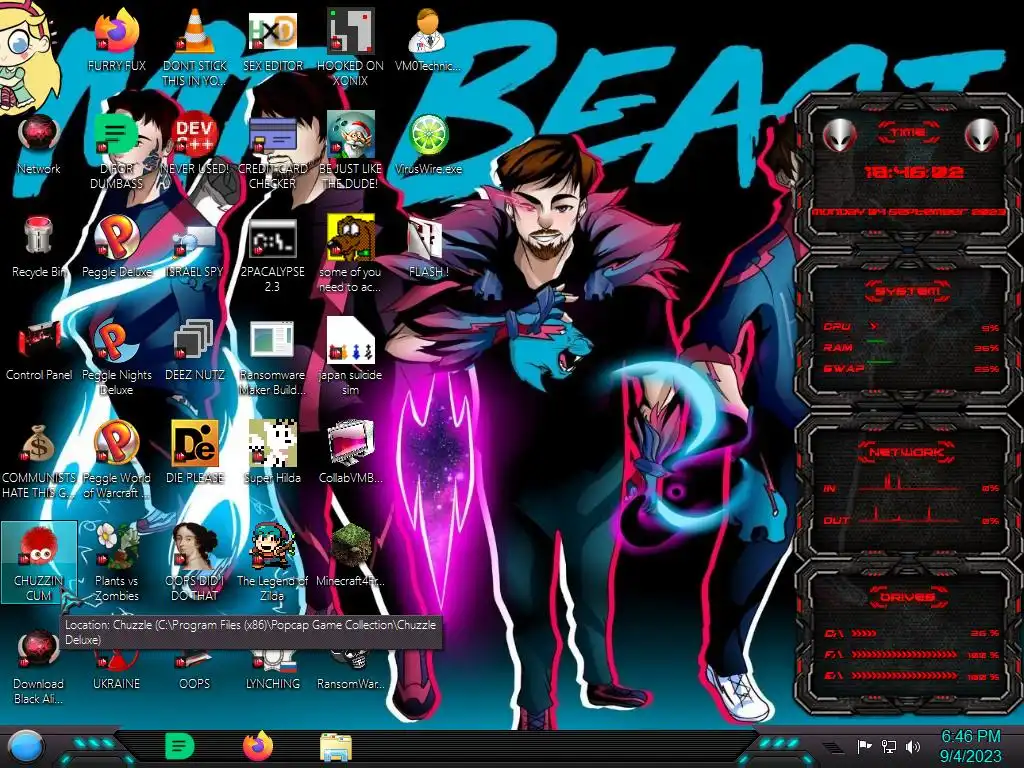Image resolution: width=1024 pixels, height=768 pixels.
Task: Click the SYSTEM gadget header
Action: pyautogui.click(x=907, y=291)
